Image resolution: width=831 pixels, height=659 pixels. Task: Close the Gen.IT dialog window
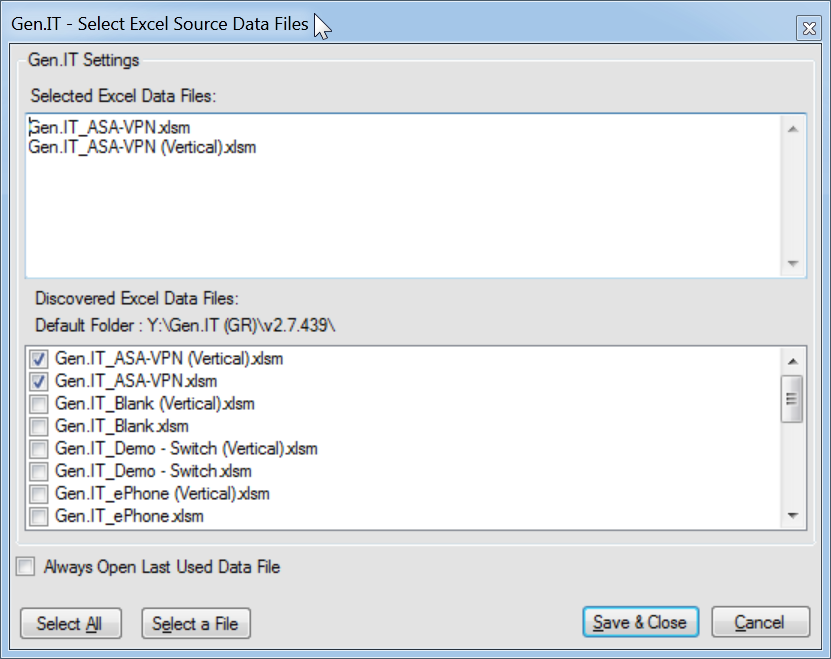click(x=808, y=29)
